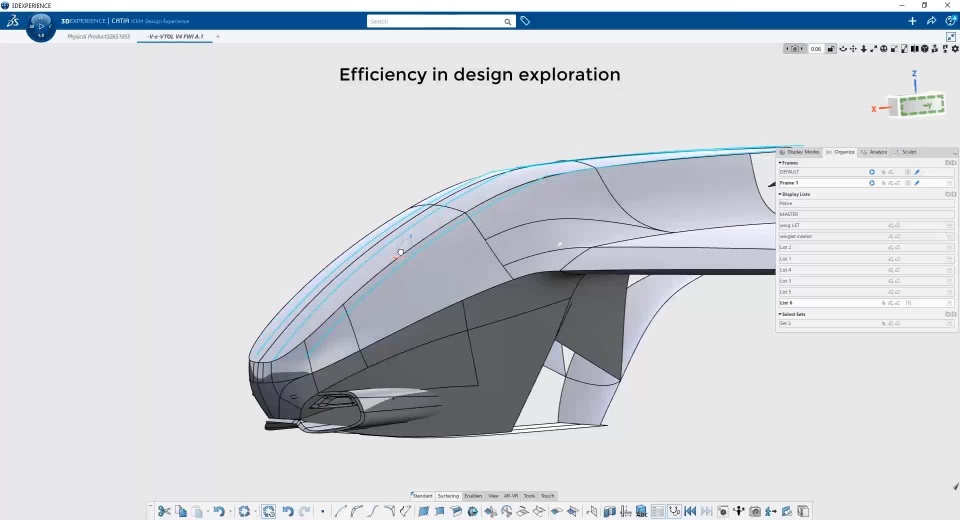Click the Paste clipboard icon
Viewport: 960px width, 520px height.
[197, 511]
